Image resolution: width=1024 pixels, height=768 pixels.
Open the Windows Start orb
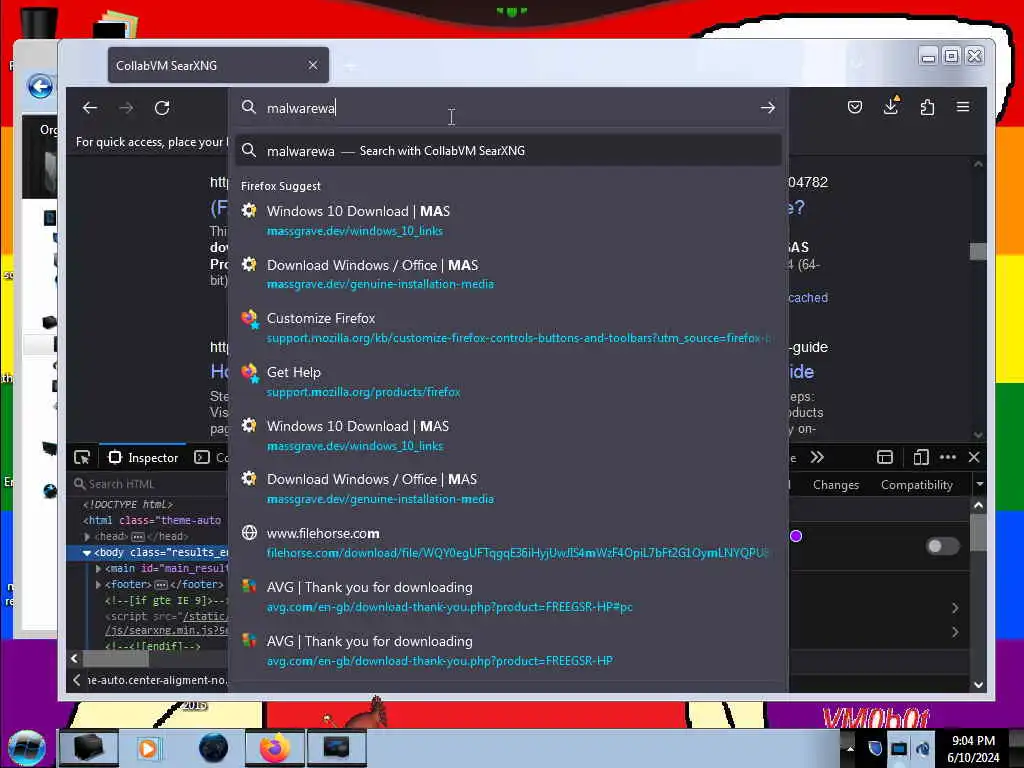coord(26,748)
